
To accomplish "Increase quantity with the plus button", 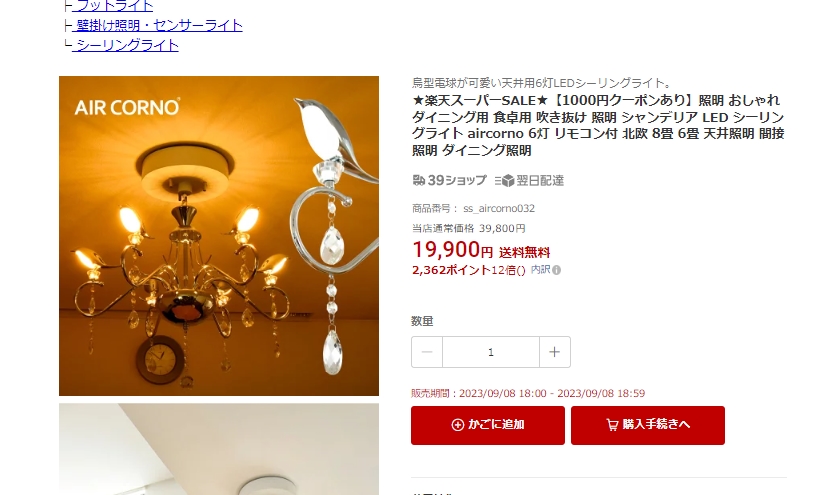I will (555, 352).
